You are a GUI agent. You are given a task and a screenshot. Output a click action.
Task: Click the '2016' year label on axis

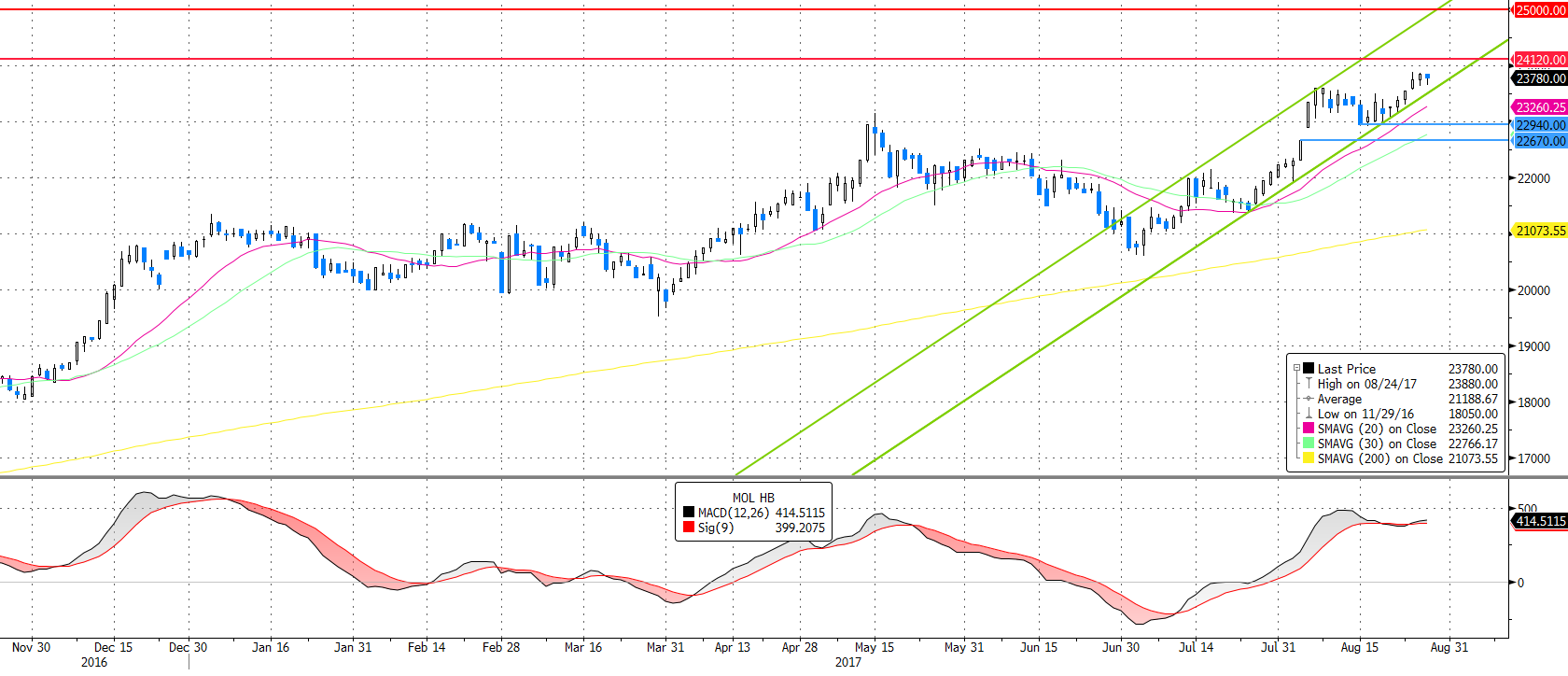click(x=94, y=662)
